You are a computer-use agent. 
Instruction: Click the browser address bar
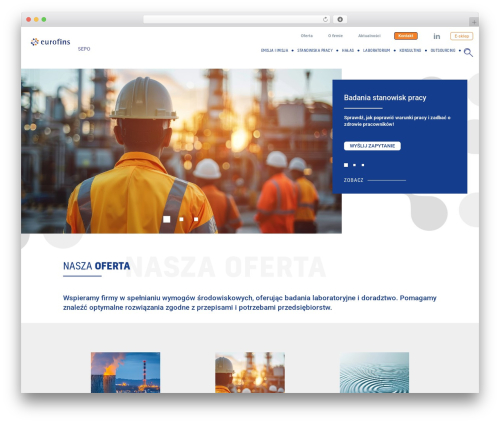[x=237, y=19]
